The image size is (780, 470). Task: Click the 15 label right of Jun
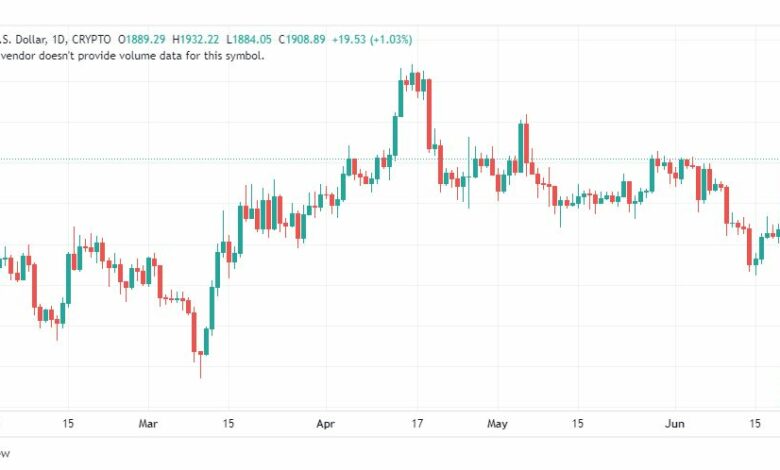pos(757,423)
